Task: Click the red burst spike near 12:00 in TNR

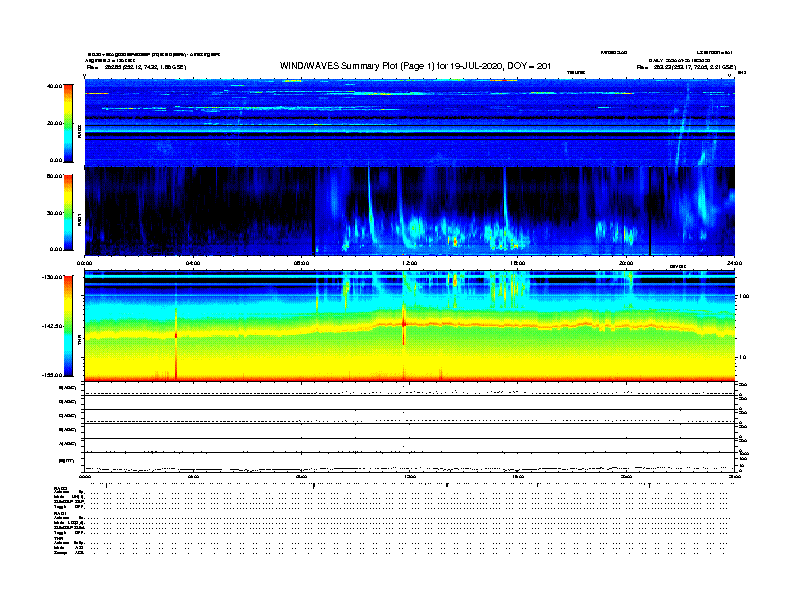Action: (404, 323)
